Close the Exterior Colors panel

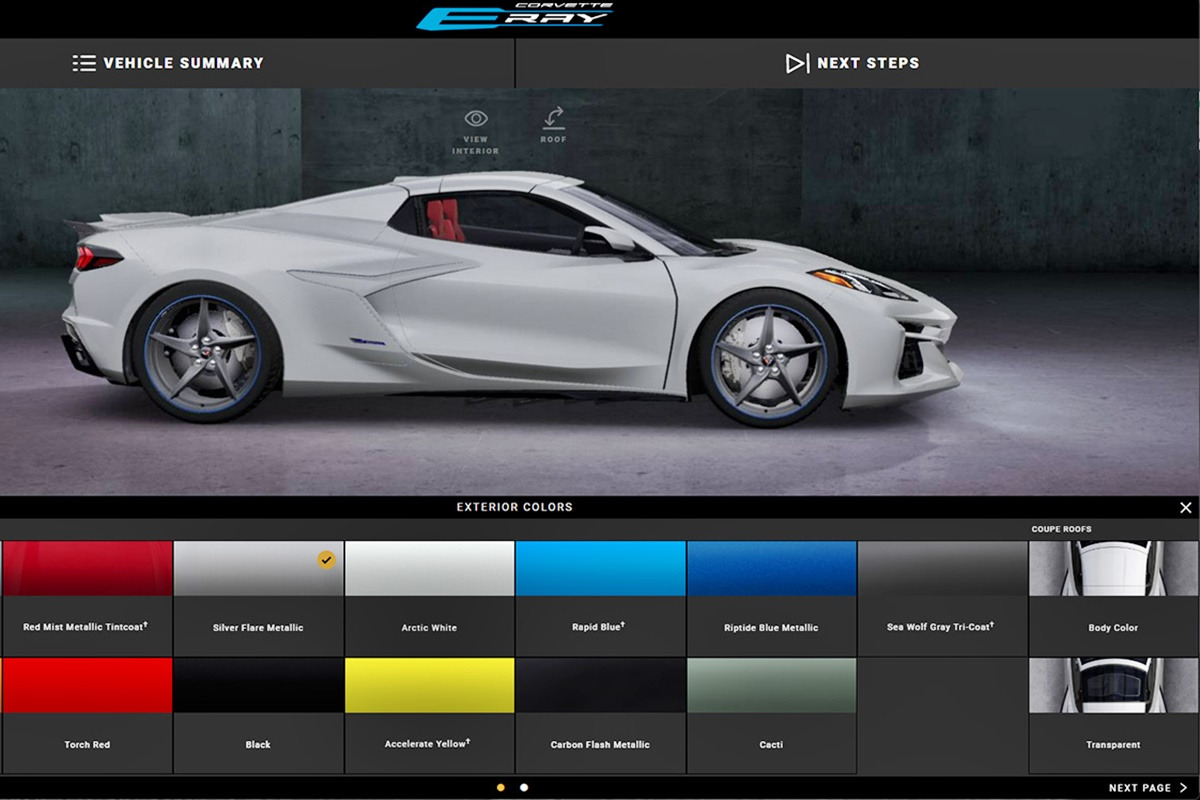click(1186, 508)
